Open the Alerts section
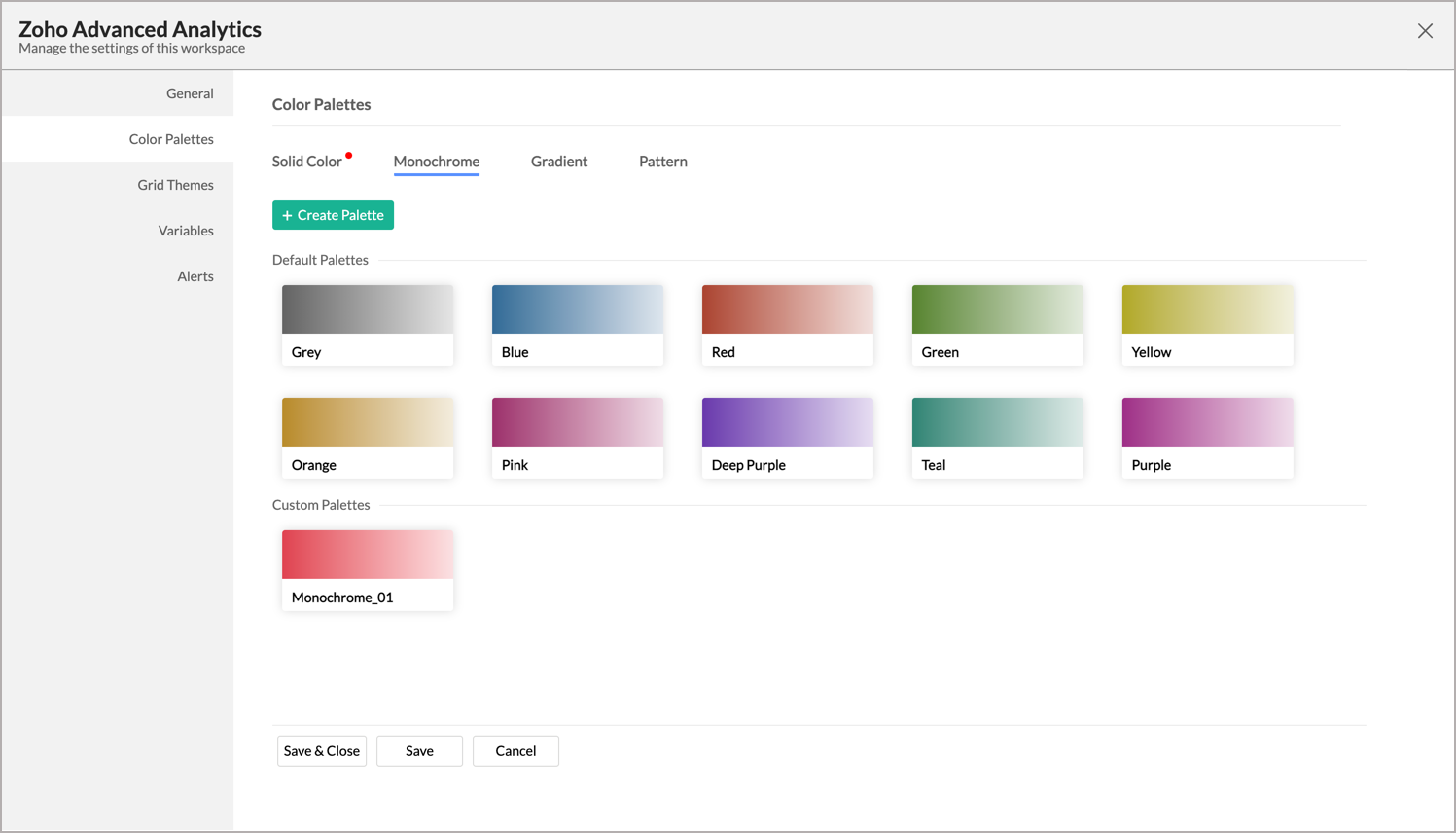The width and height of the screenshot is (1456, 833). tap(195, 276)
